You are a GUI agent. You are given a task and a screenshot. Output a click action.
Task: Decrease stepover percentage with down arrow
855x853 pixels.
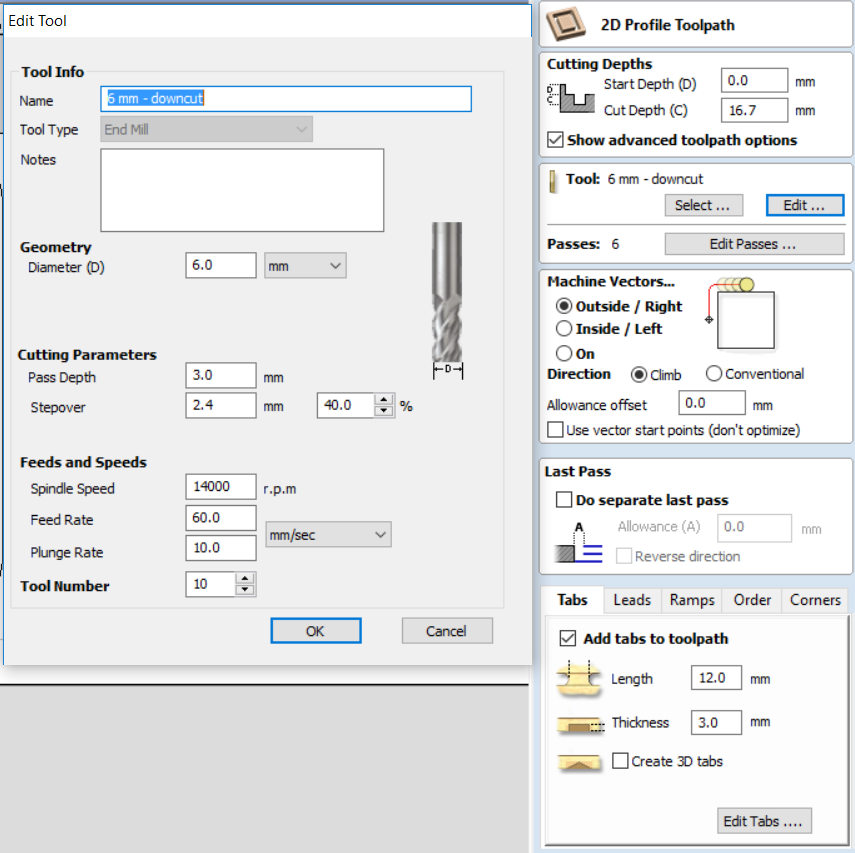coord(384,411)
